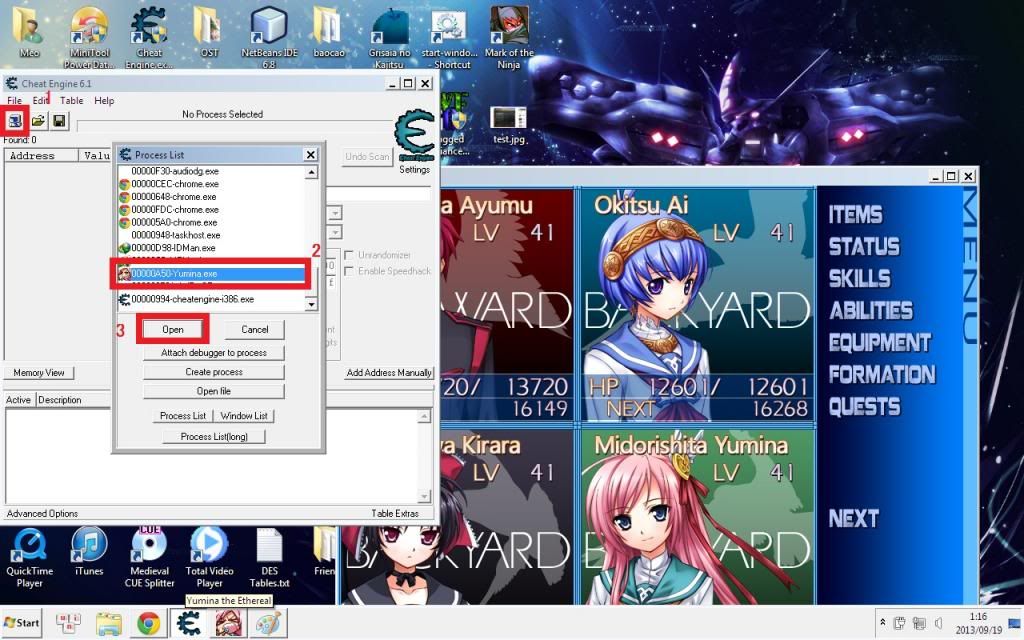Click the floppy disk save icon in Cheat Engine

59,121
